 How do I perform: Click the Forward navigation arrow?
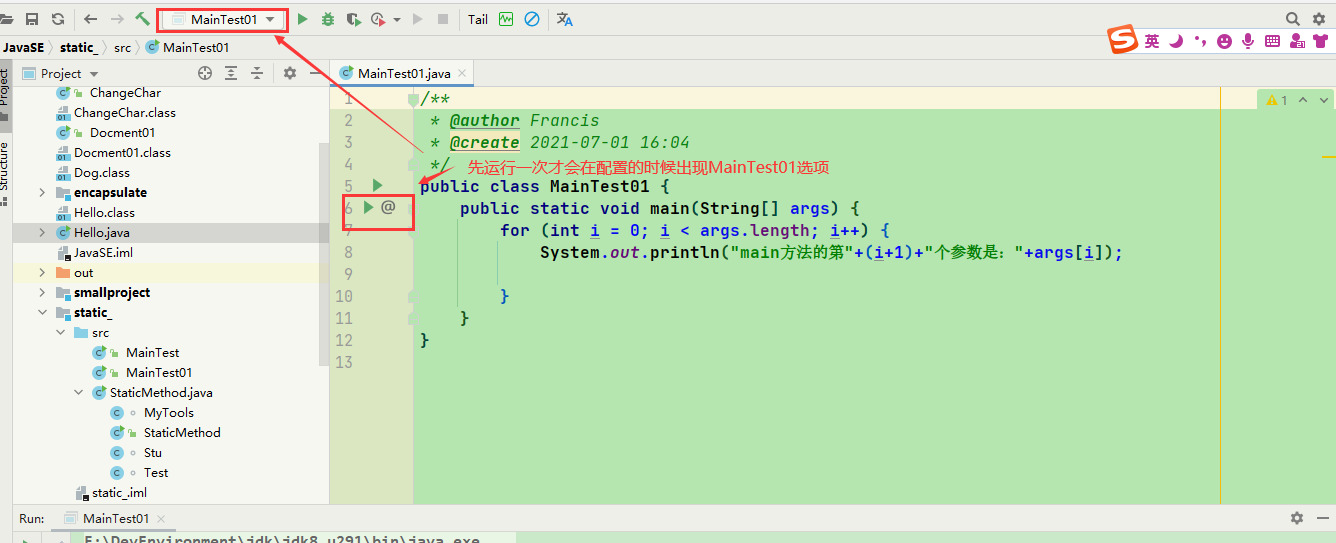(117, 19)
